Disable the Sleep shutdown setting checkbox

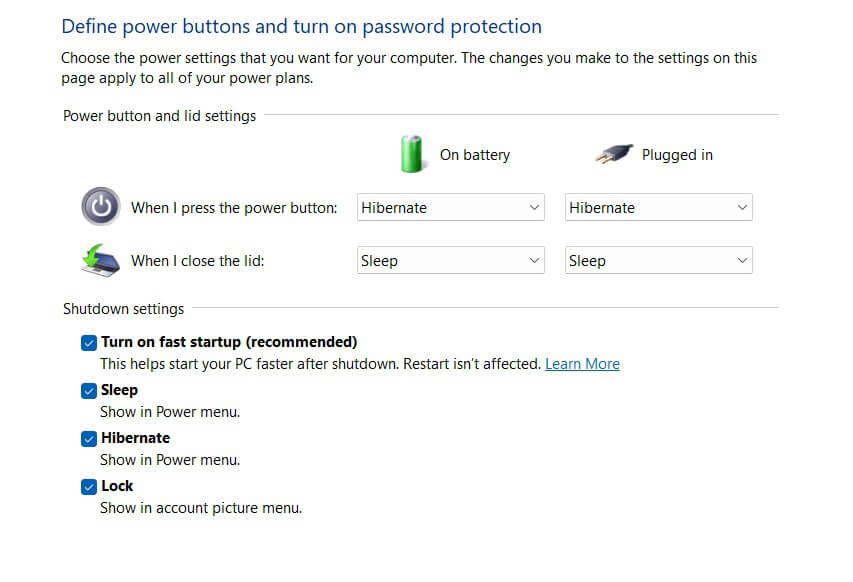[89, 390]
